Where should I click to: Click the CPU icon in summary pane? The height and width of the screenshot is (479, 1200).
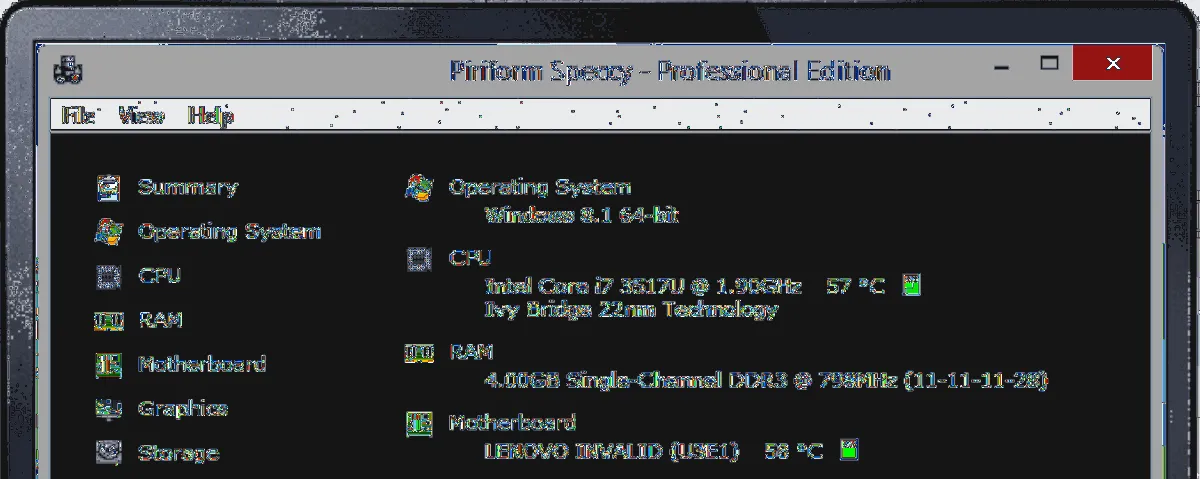coord(419,259)
